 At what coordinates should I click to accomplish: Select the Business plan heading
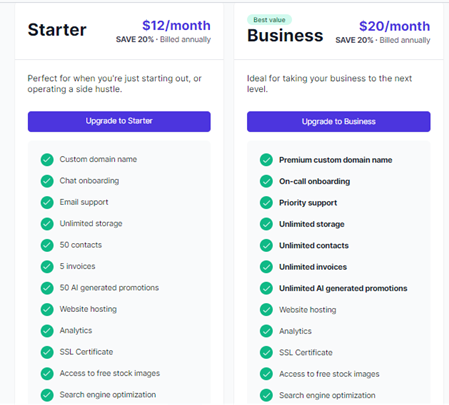tap(285, 35)
